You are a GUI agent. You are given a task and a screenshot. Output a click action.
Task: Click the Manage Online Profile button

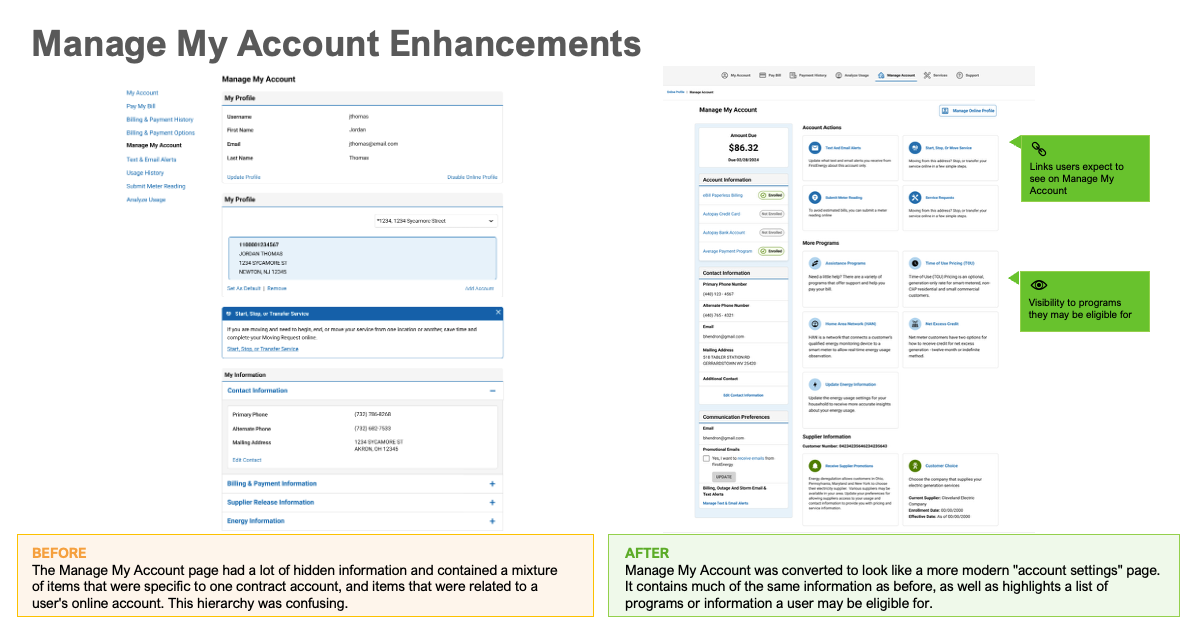click(968, 111)
